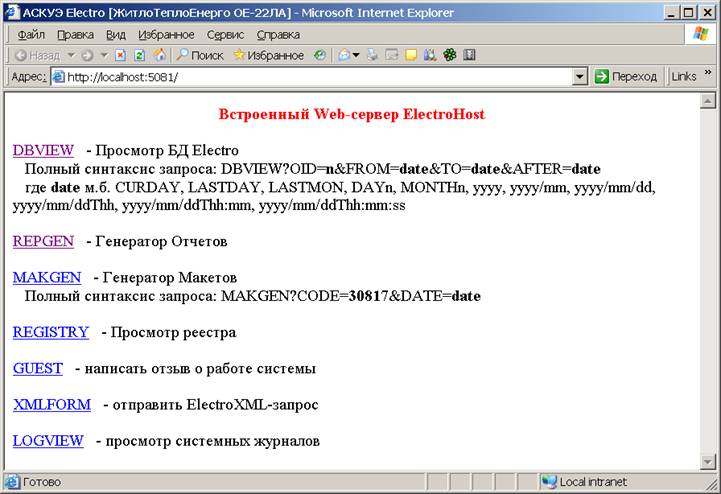Click the Links toolbar label

(684, 77)
